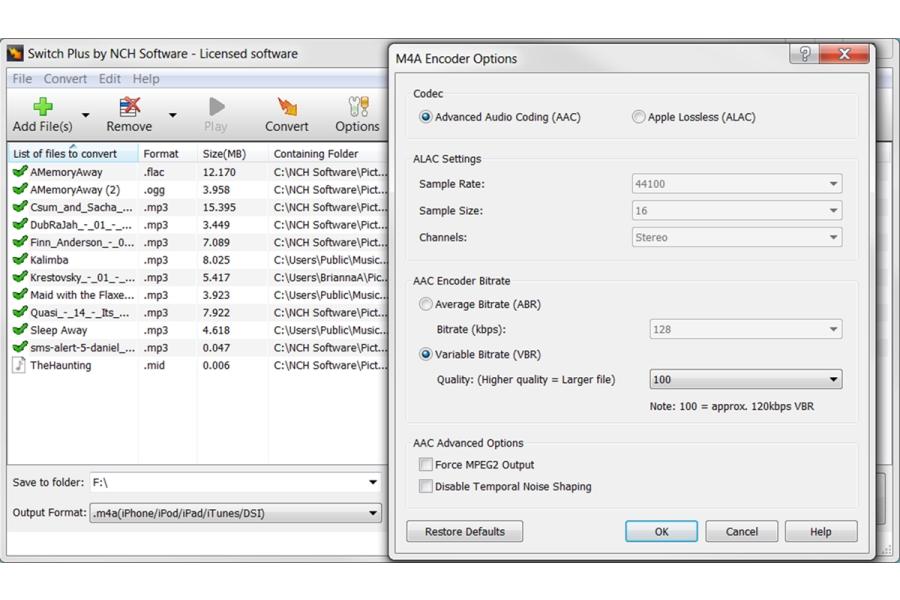Select the Sleep Away file name

click(59, 330)
